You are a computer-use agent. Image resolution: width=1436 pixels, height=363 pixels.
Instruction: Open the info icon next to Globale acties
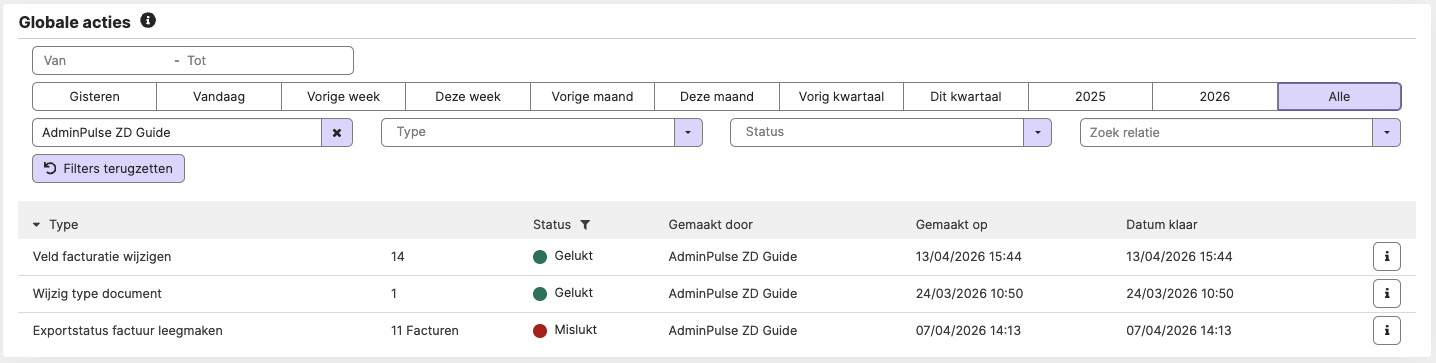[148, 21]
